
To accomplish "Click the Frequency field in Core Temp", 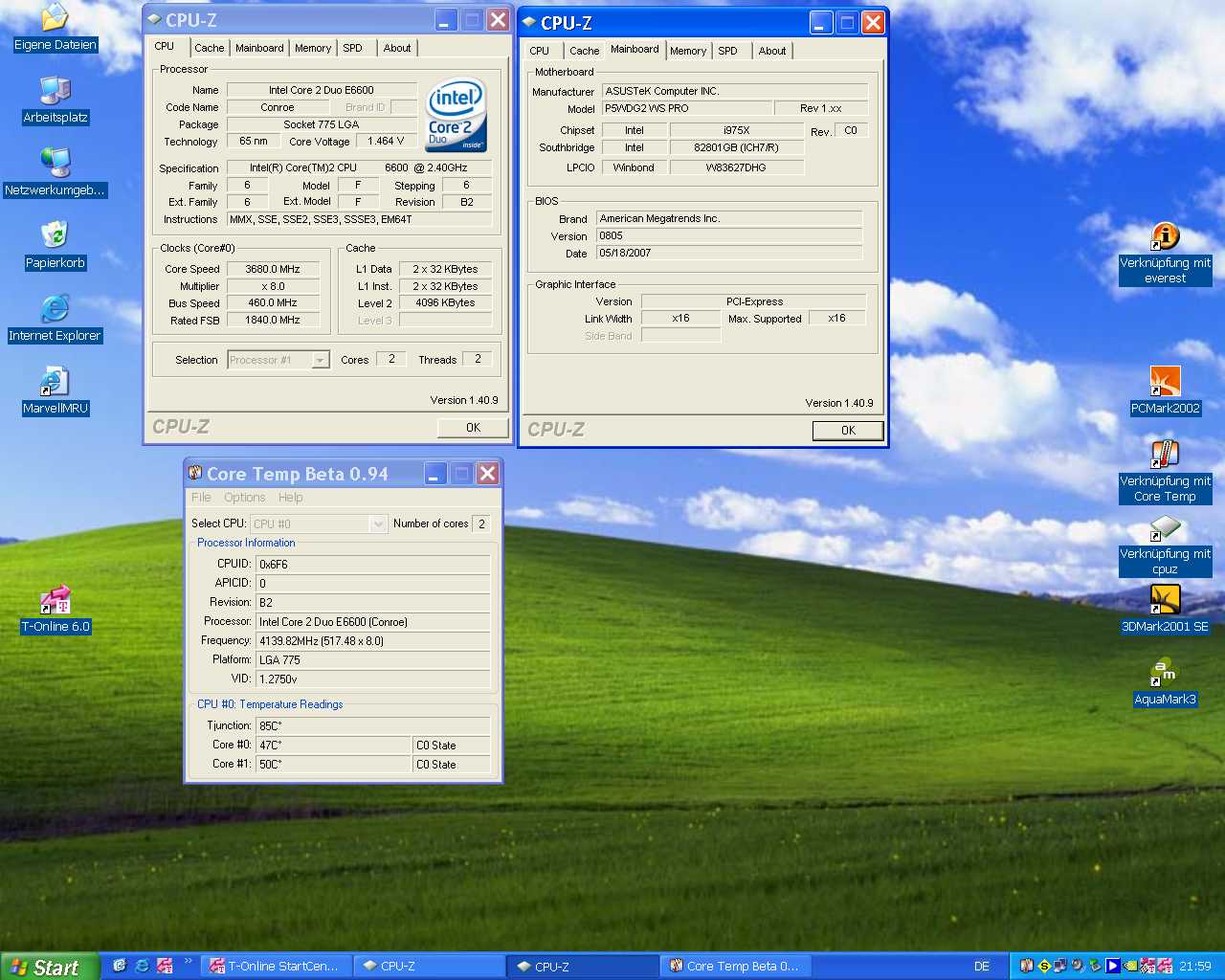I will tap(372, 640).
